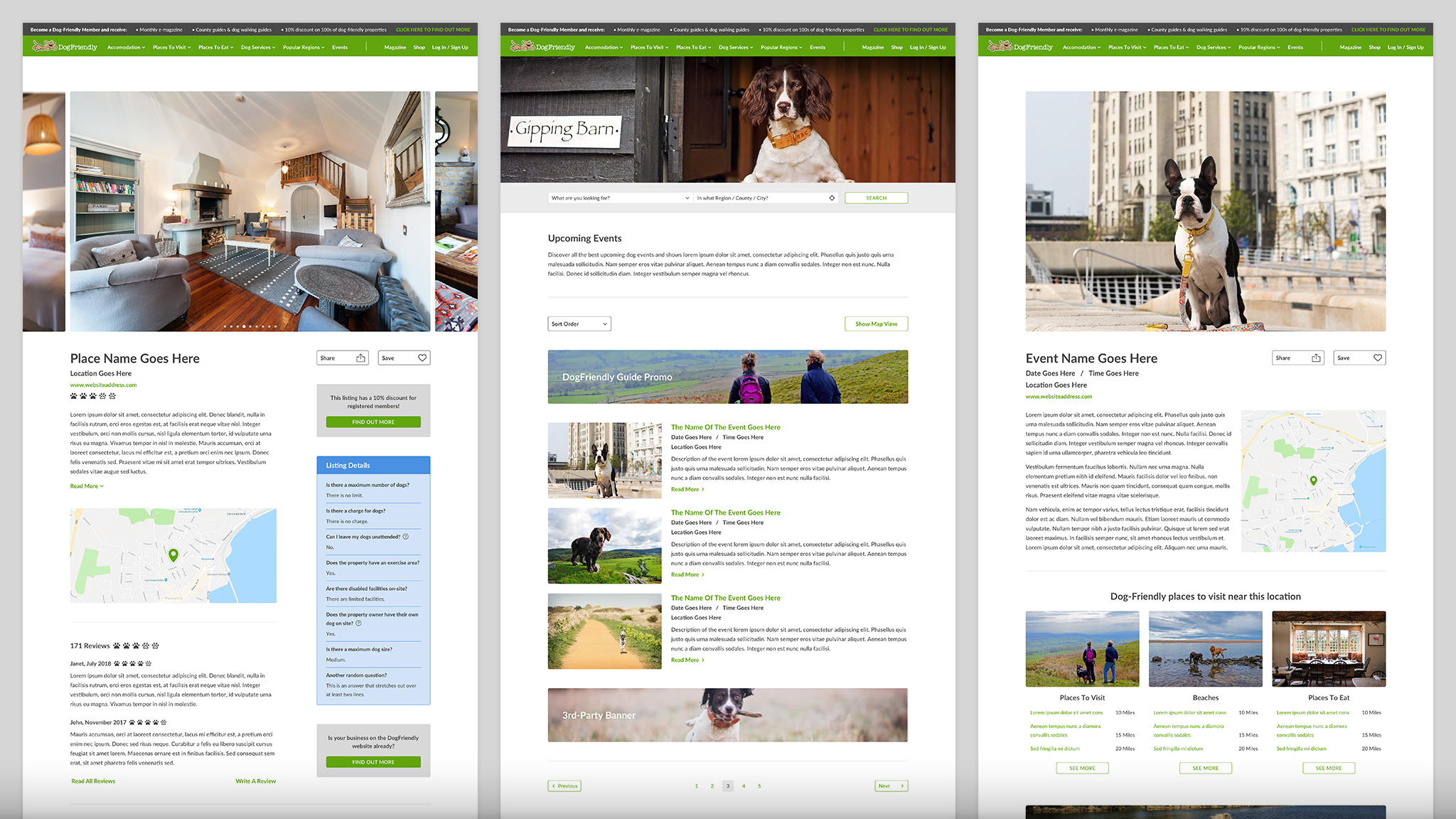Click the Next pagination button
This screenshot has height=819, width=1456.
point(891,786)
